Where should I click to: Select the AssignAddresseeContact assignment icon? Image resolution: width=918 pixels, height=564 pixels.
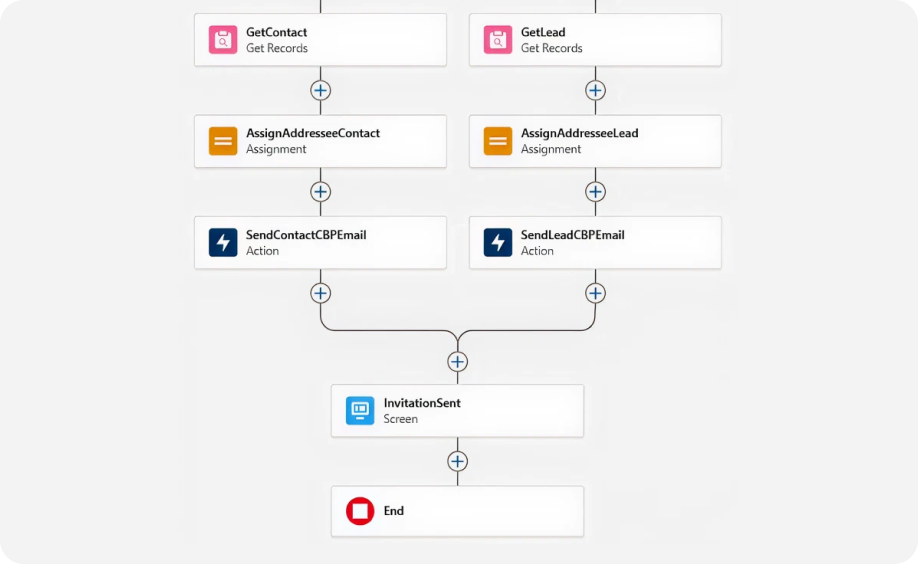(223, 141)
